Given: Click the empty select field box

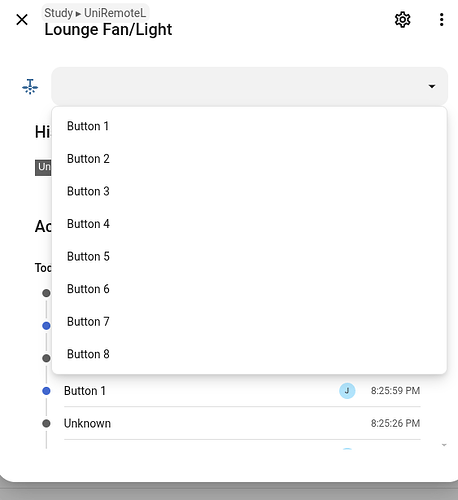Looking at the screenshot, I should 249,86.
